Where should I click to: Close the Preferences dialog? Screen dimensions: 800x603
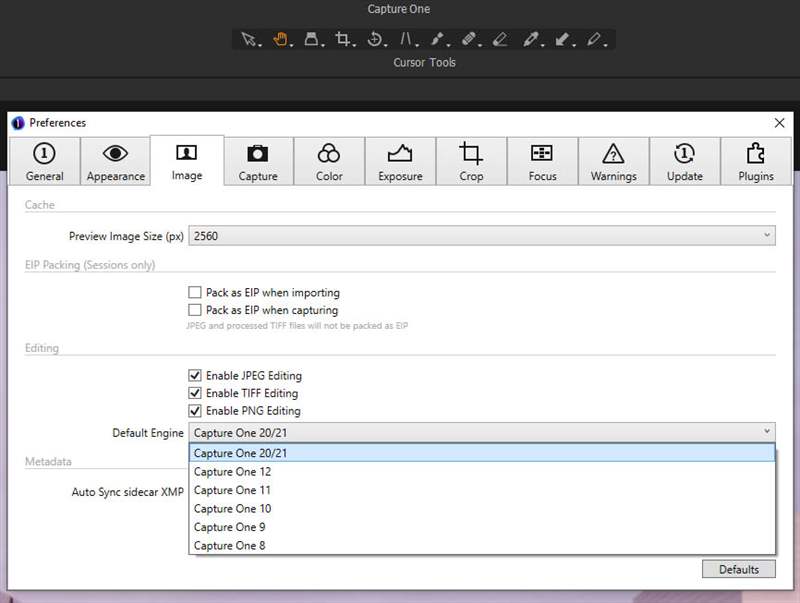click(779, 123)
